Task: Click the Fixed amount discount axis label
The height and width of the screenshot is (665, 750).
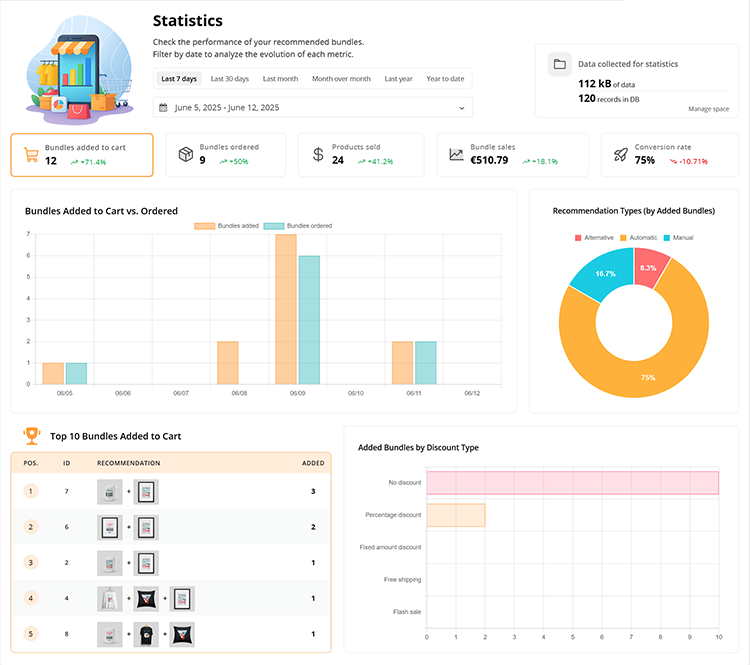Action: 390,547
